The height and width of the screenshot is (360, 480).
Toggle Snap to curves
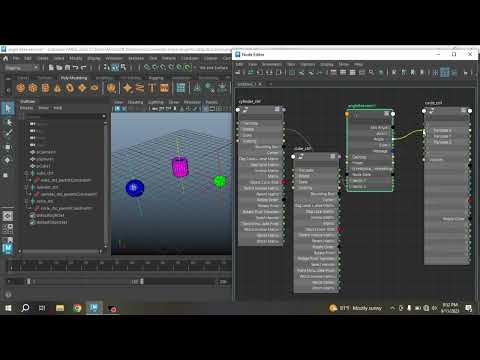[155, 68]
